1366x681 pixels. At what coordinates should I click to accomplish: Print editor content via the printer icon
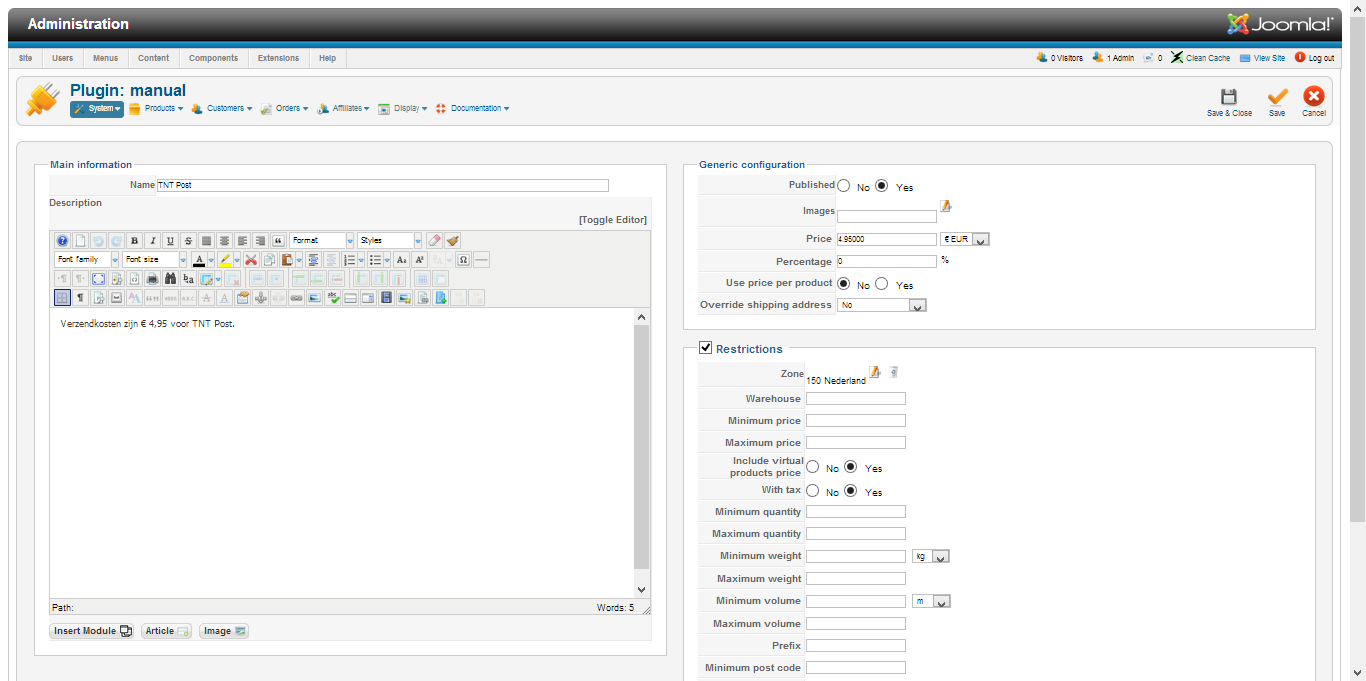point(152,279)
